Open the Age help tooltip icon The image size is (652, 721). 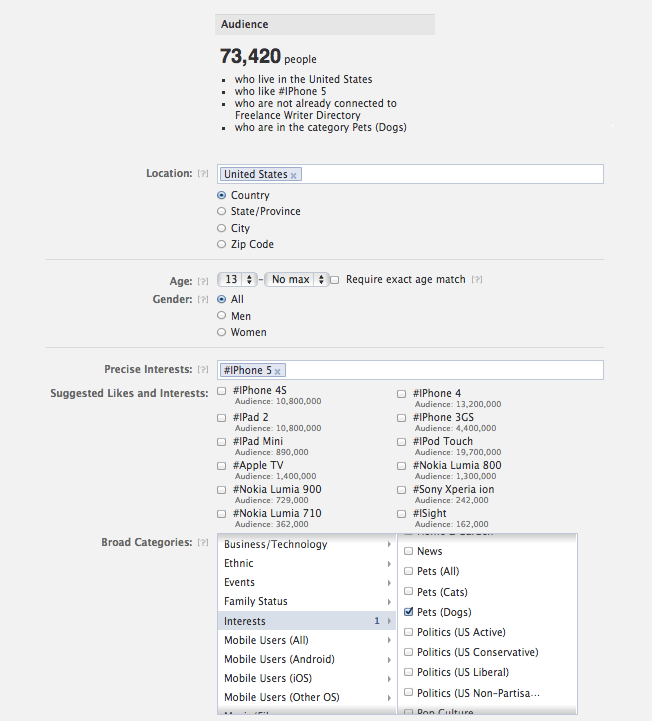tap(203, 281)
